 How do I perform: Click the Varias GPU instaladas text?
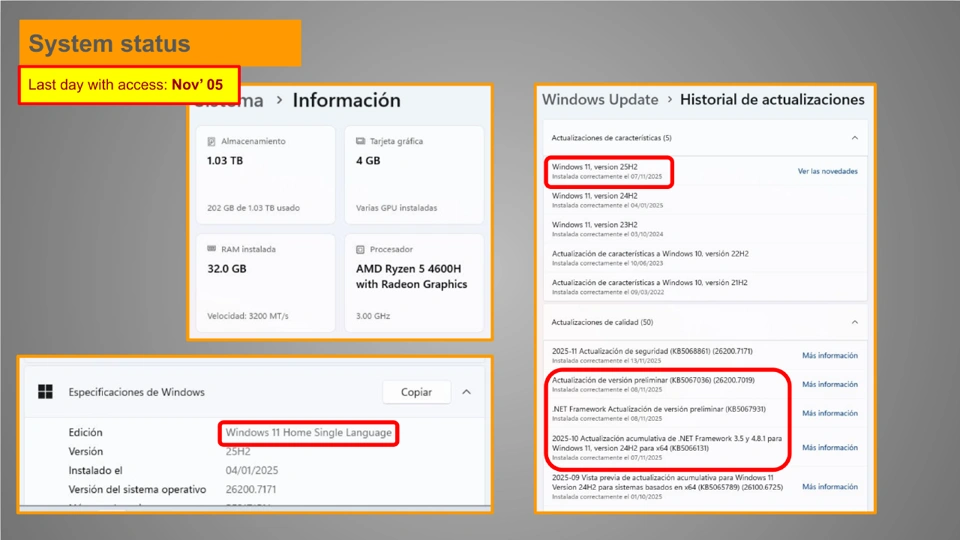pos(396,208)
